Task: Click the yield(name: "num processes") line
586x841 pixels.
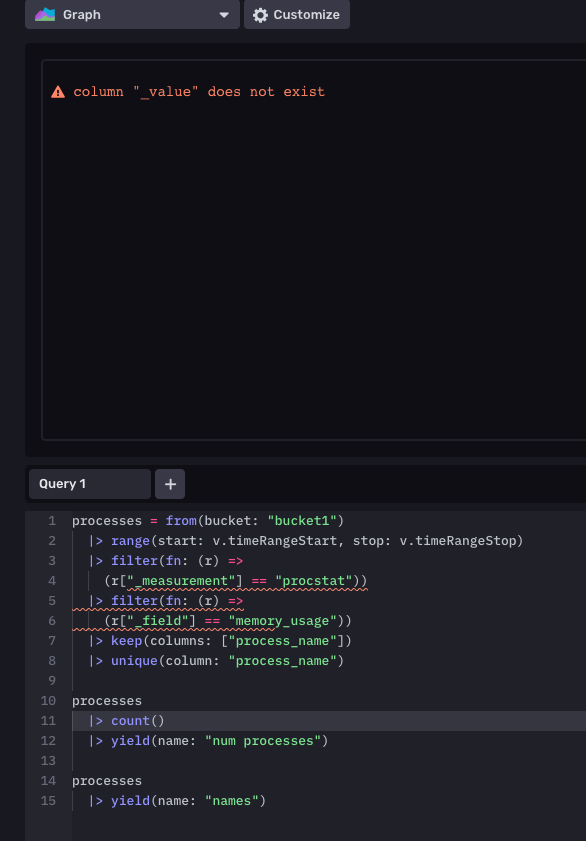Action: point(209,741)
